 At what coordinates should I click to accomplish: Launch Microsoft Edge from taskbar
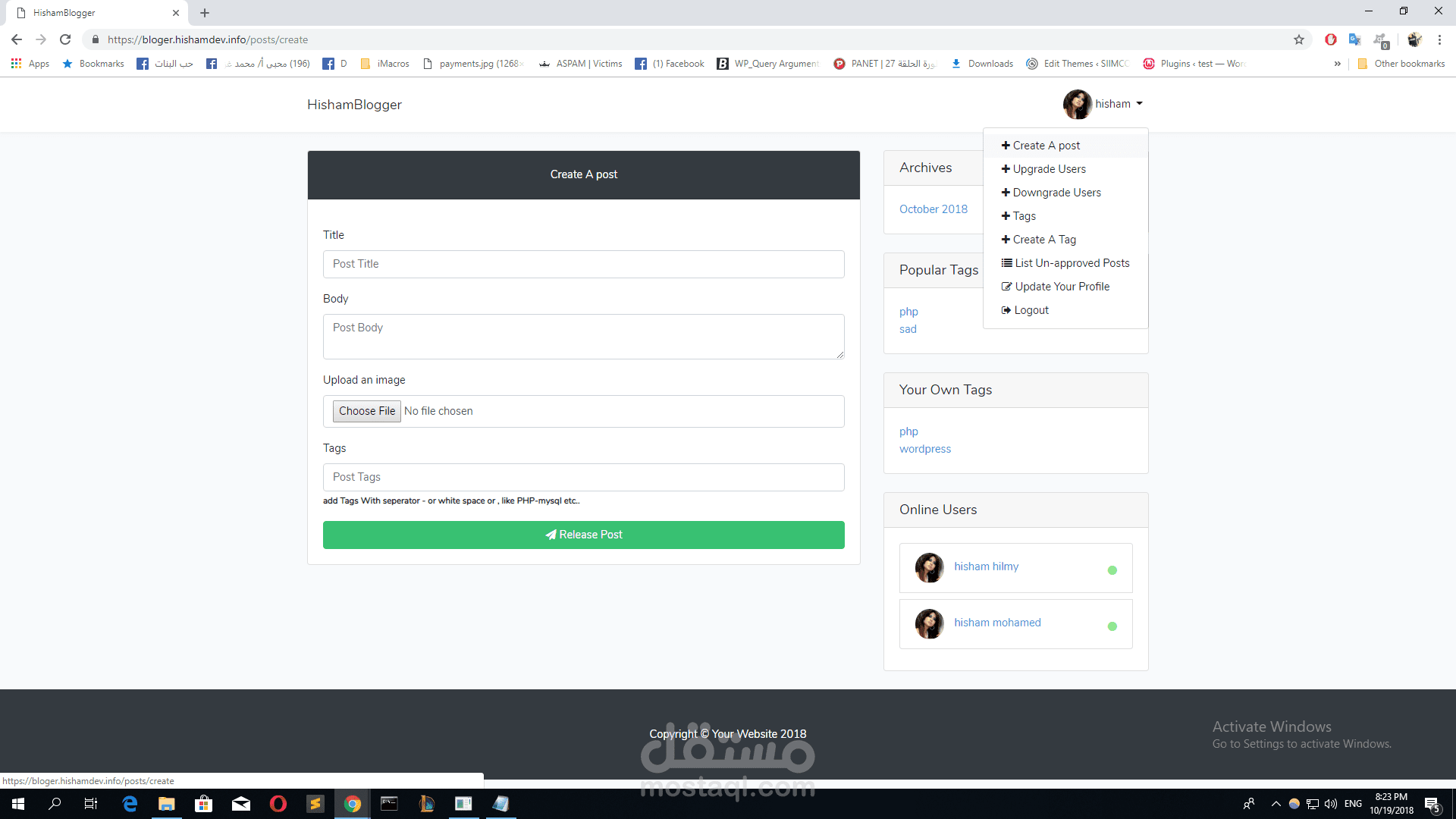point(130,804)
